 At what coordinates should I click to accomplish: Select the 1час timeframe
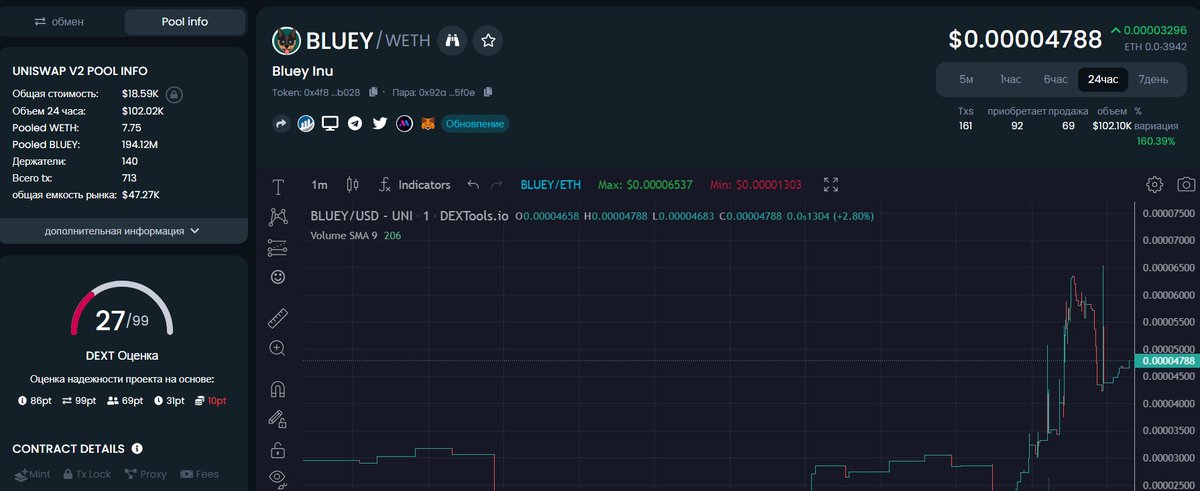click(x=1010, y=79)
